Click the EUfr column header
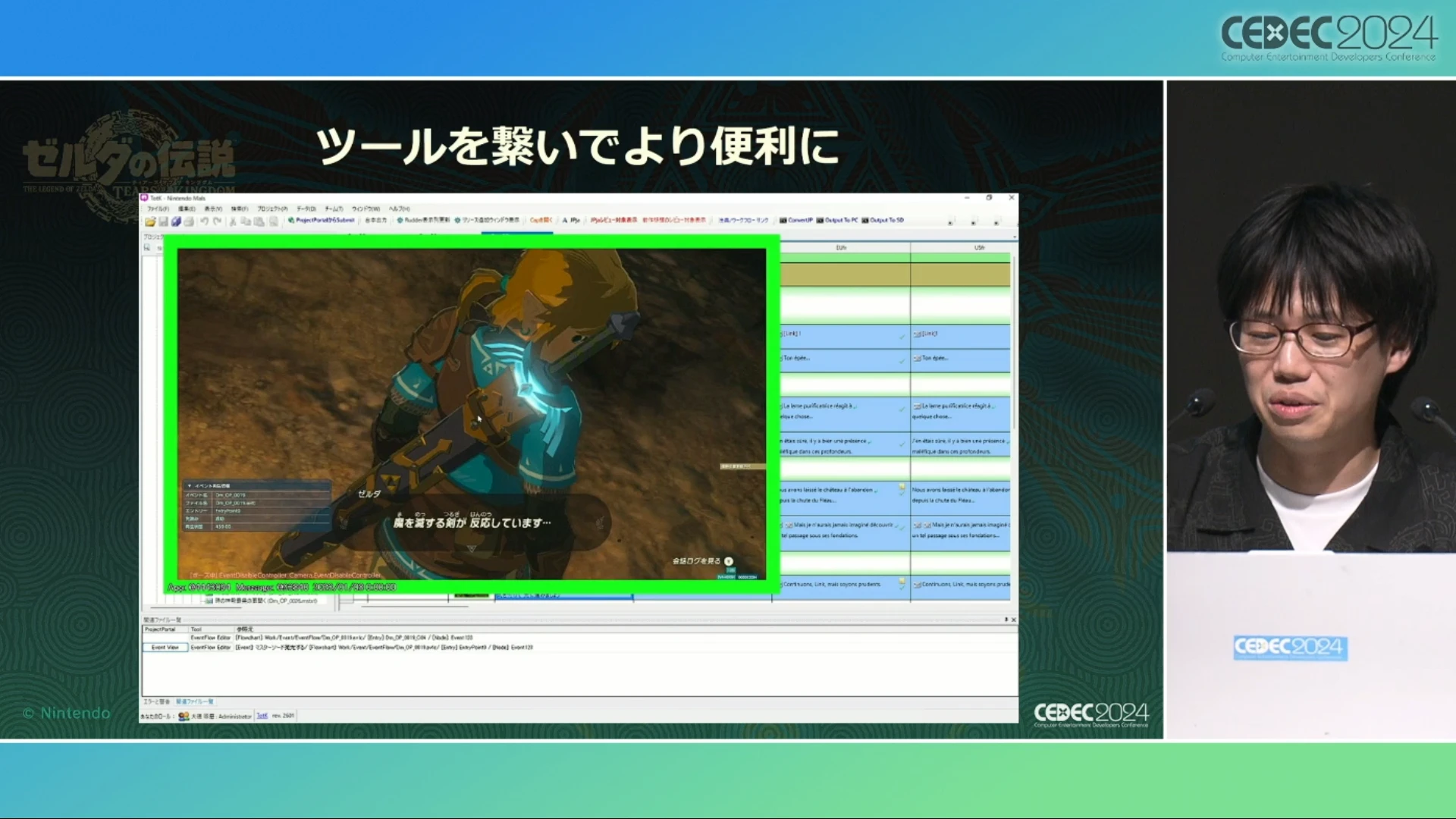 click(x=841, y=248)
